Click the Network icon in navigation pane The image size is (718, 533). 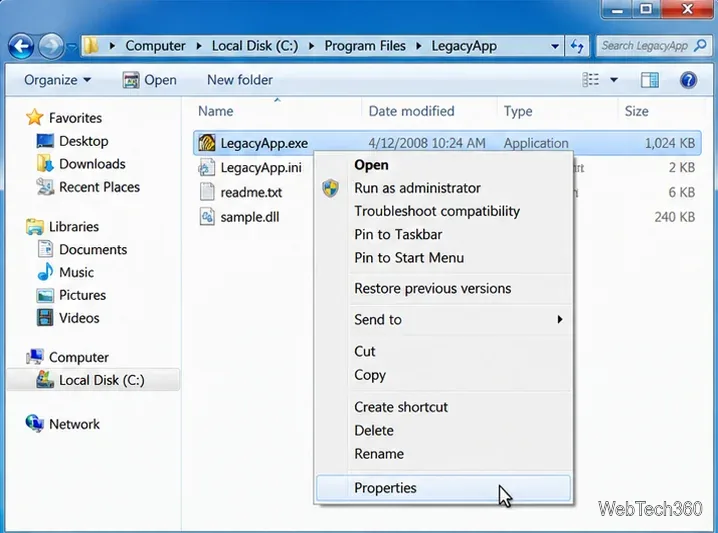point(35,424)
